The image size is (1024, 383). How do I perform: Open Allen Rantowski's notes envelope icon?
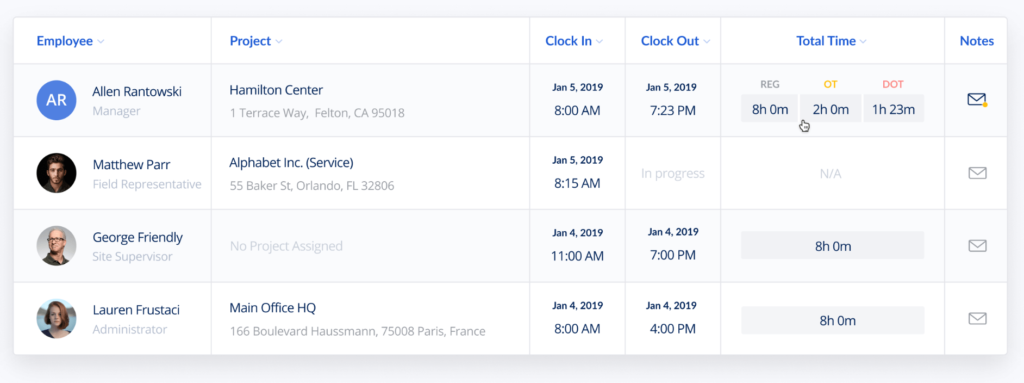[976, 100]
